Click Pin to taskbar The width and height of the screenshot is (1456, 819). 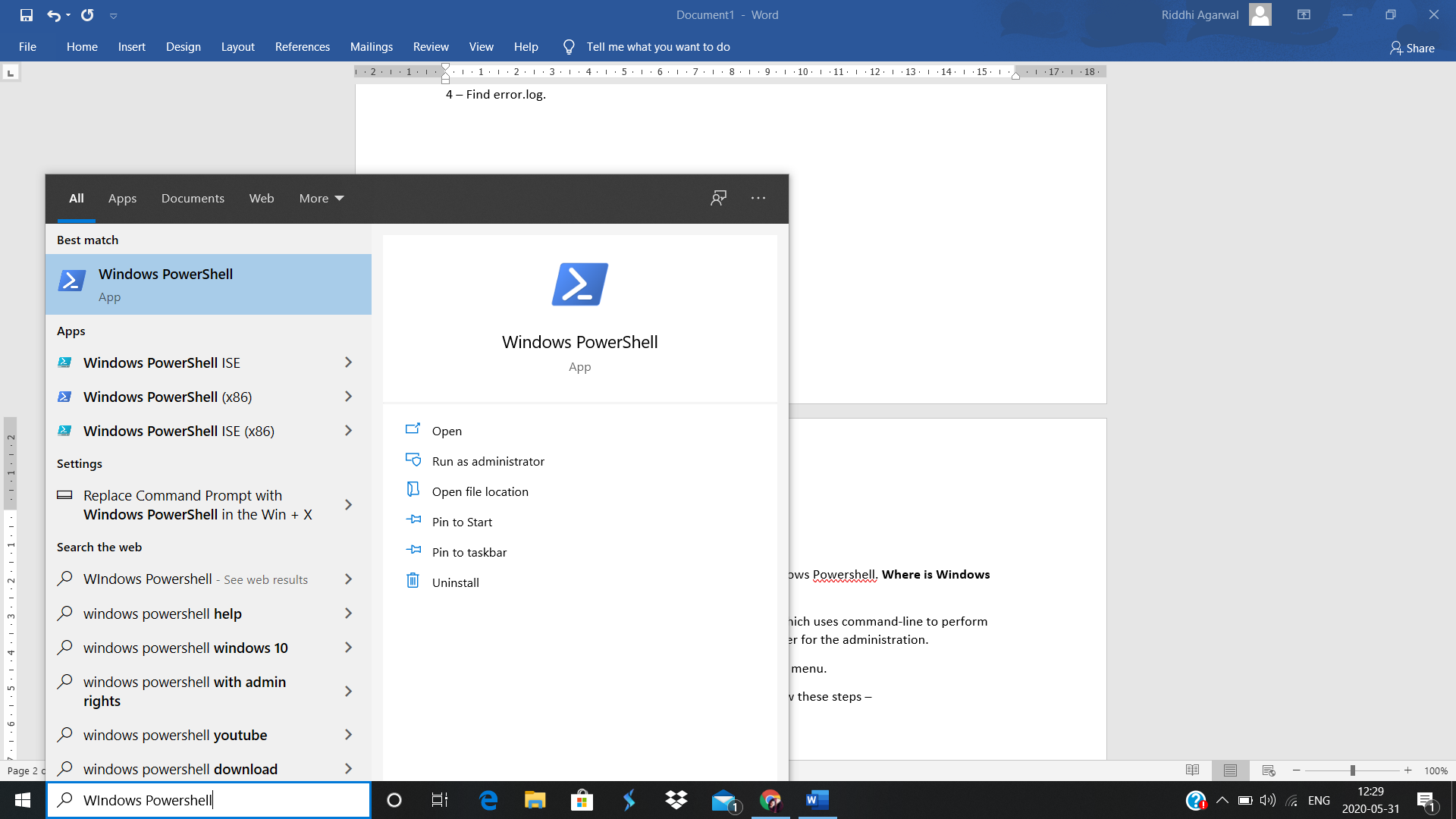(469, 552)
